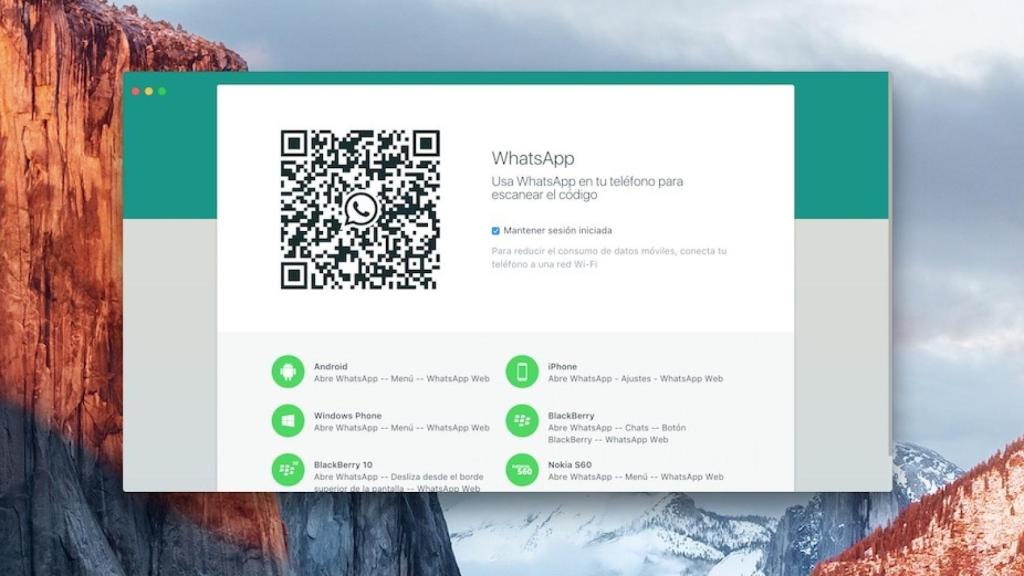Click the Nokia S60 heading label
Screen dimensions: 1024x576
click(x=569, y=464)
